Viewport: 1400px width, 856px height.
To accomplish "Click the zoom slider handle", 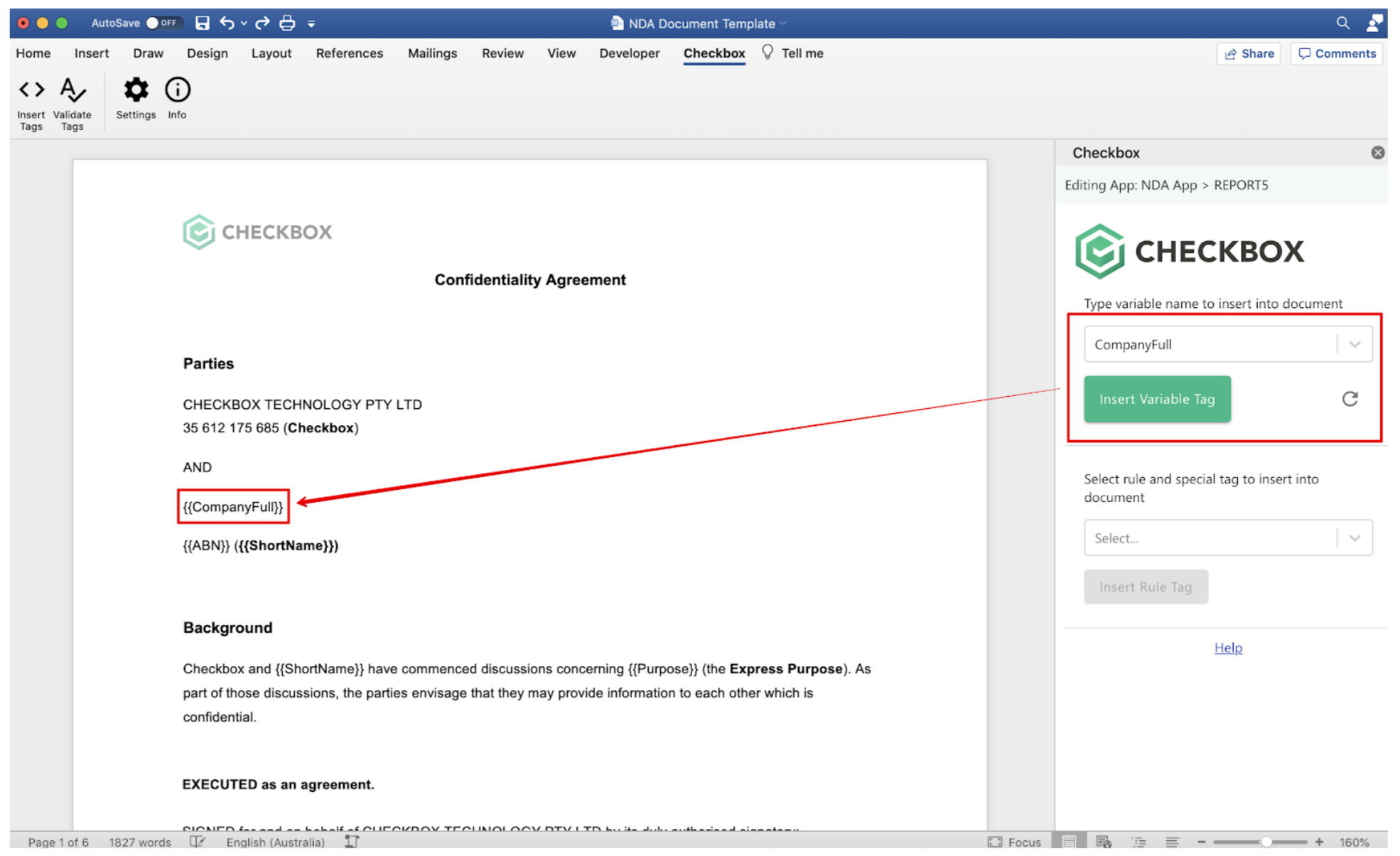I will [1266, 842].
